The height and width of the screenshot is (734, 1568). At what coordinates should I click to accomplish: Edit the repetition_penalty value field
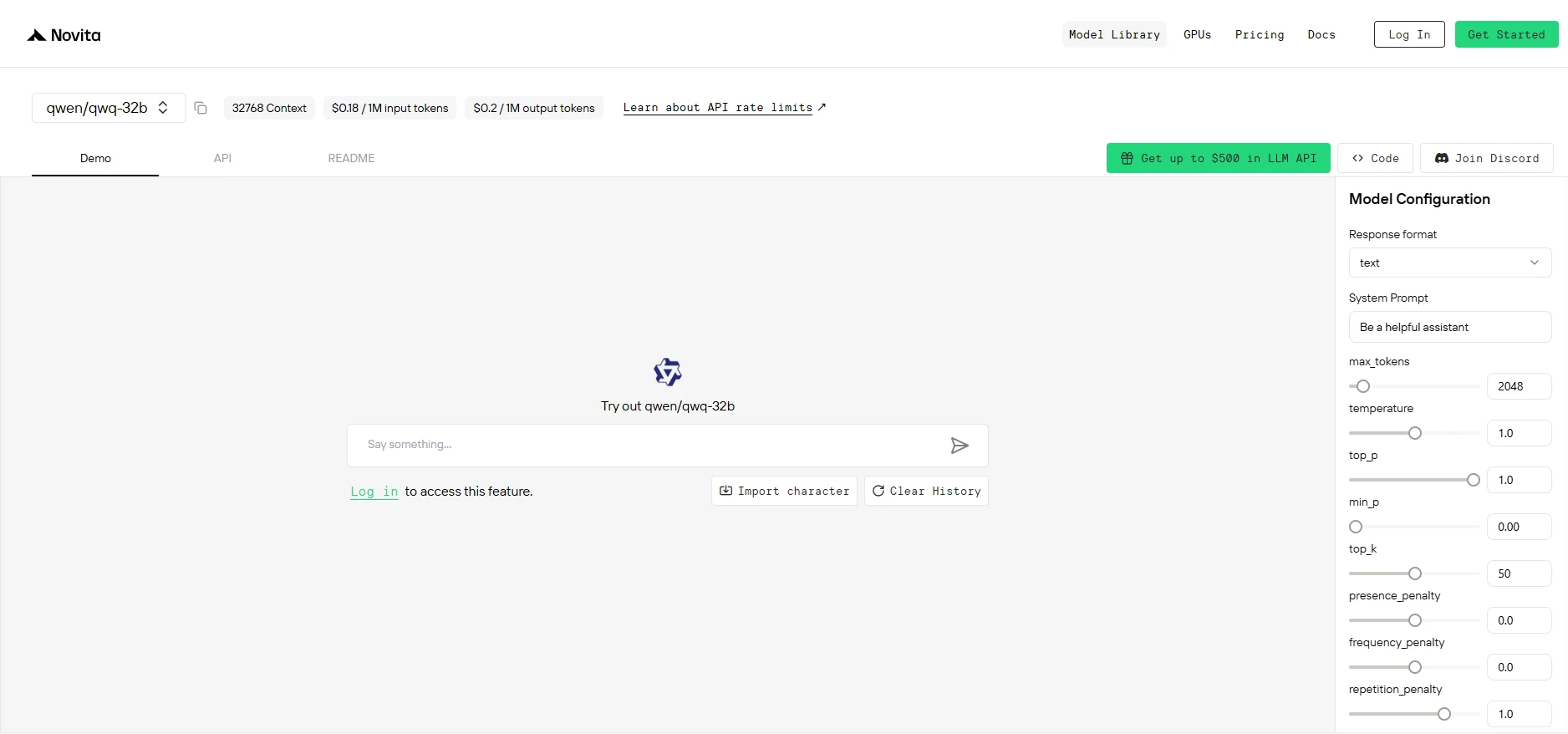coord(1520,714)
